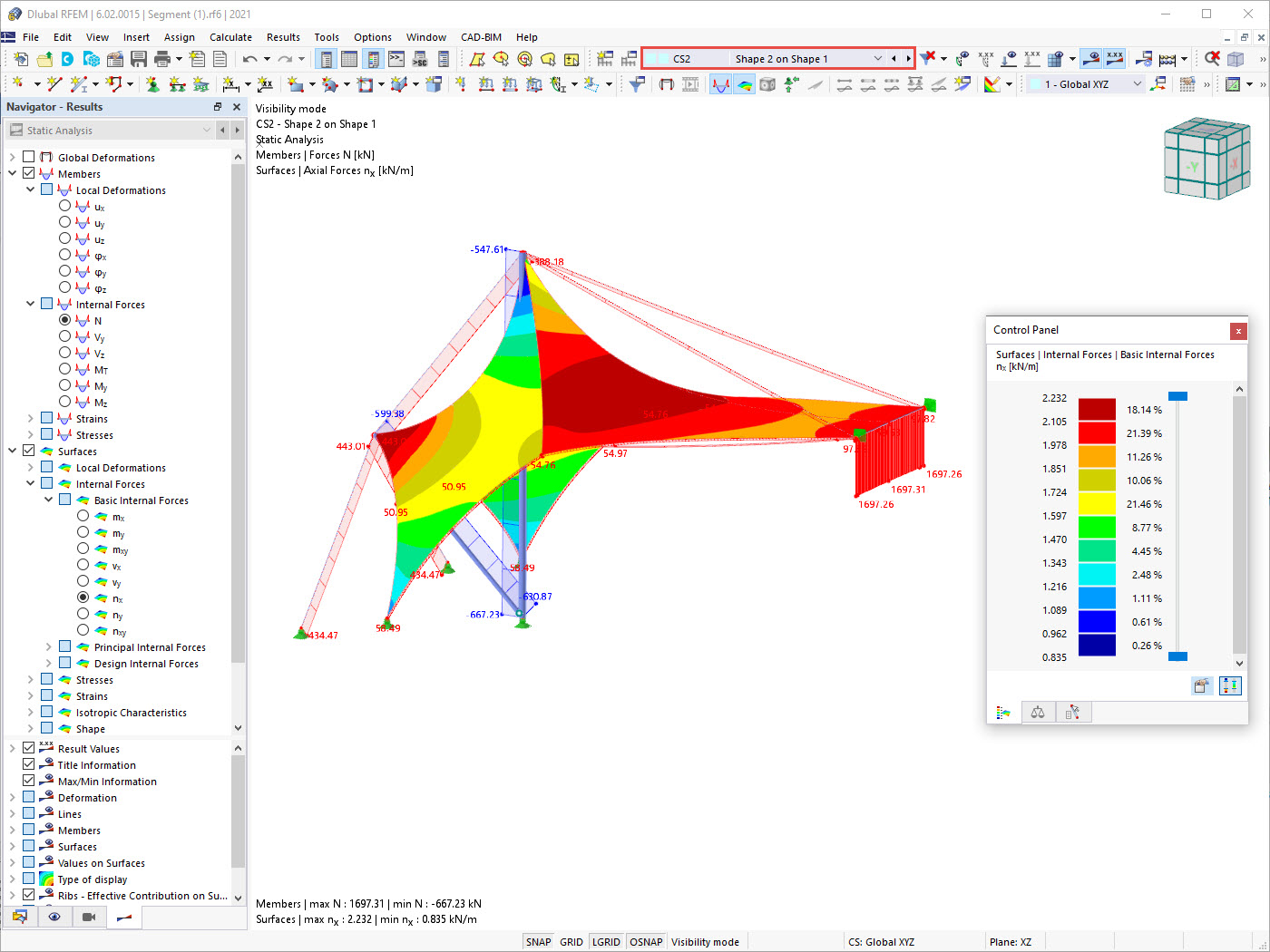
Task: Toggle the LGRID status bar button
Action: 606,942
